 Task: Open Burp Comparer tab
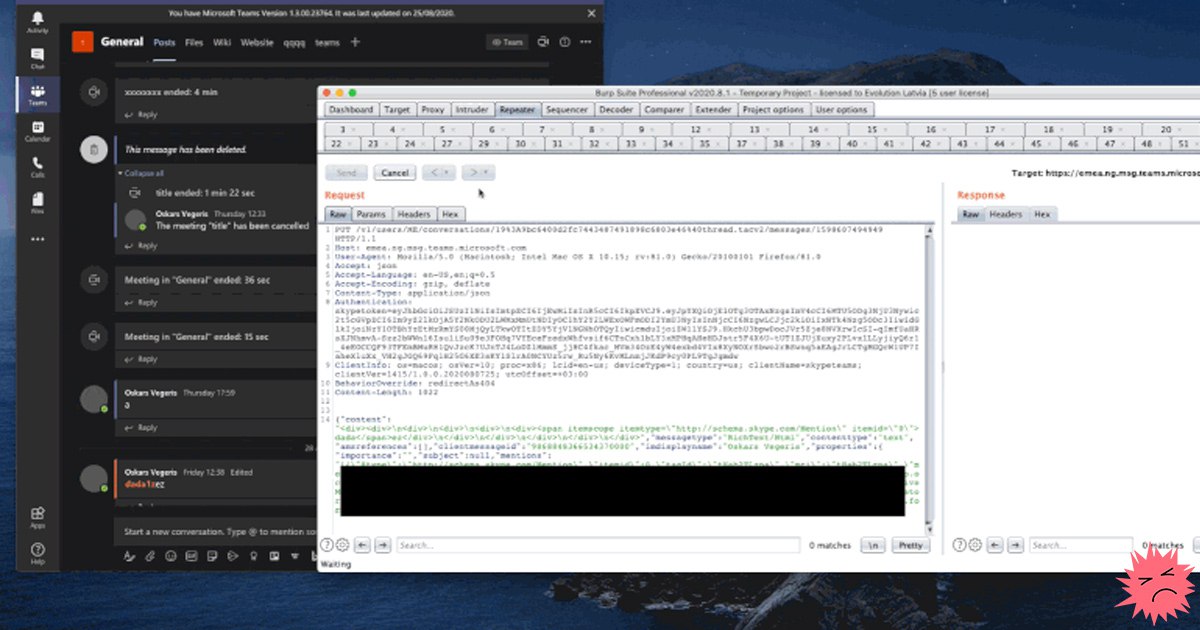pos(664,109)
